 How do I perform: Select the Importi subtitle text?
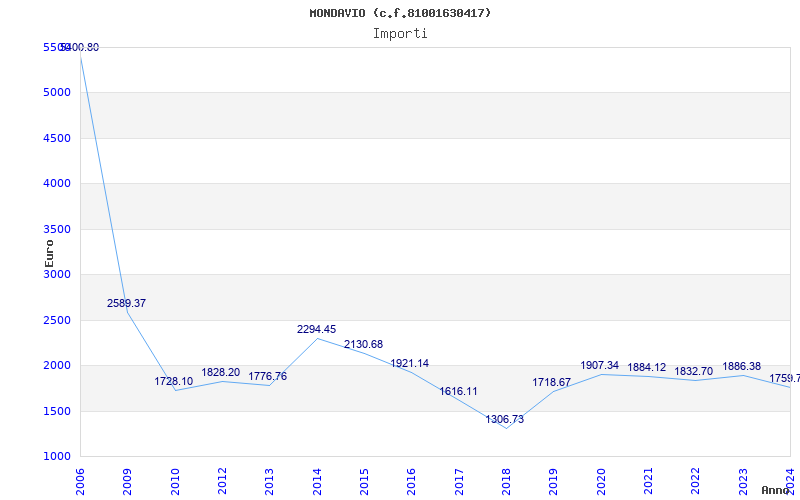pyautogui.click(x=400, y=34)
